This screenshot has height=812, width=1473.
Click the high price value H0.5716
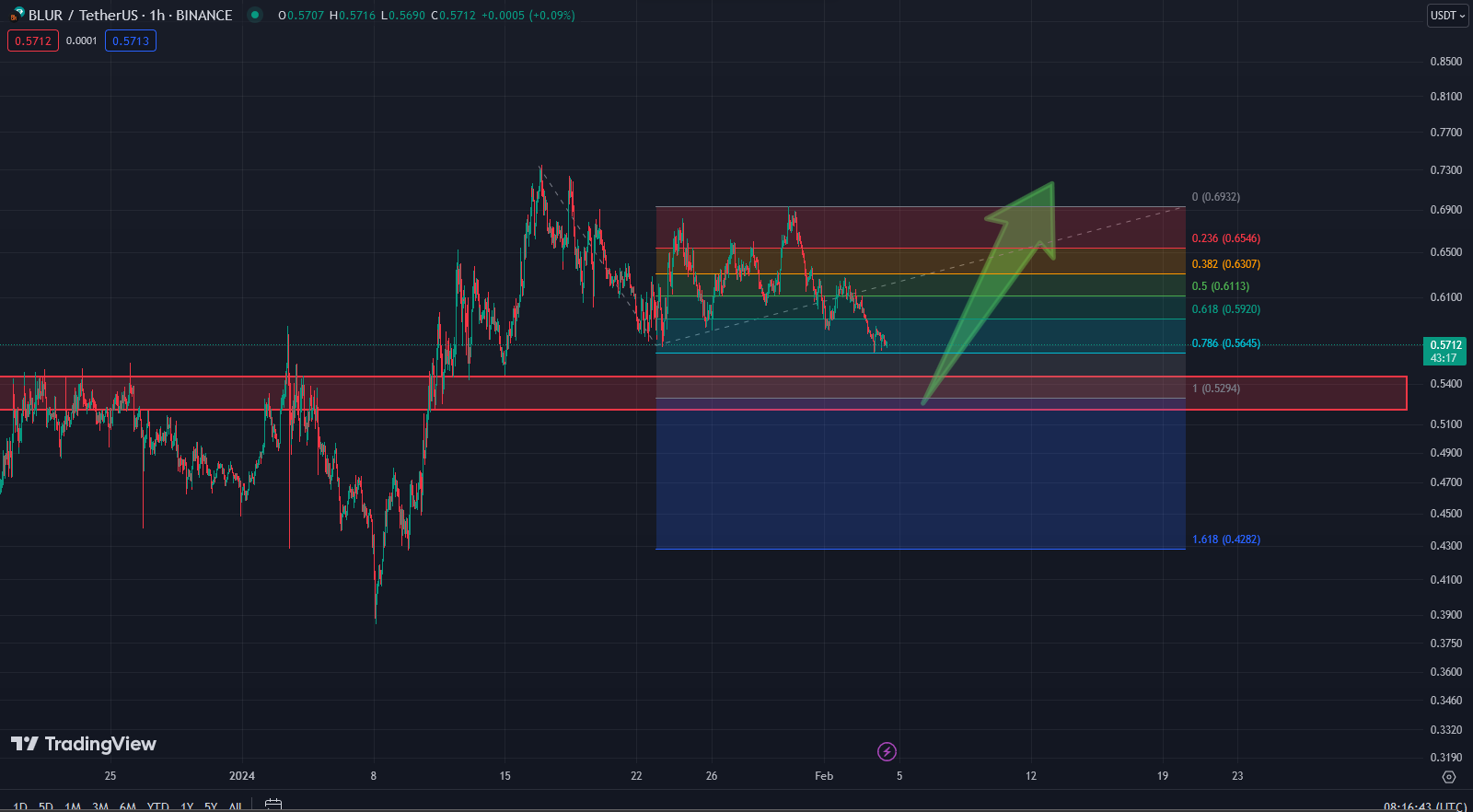point(353,16)
